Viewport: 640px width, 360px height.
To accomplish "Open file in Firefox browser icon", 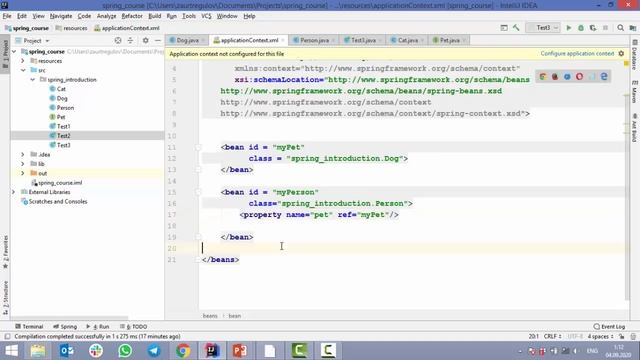I will pyautogui.click(x=555, y=76).
